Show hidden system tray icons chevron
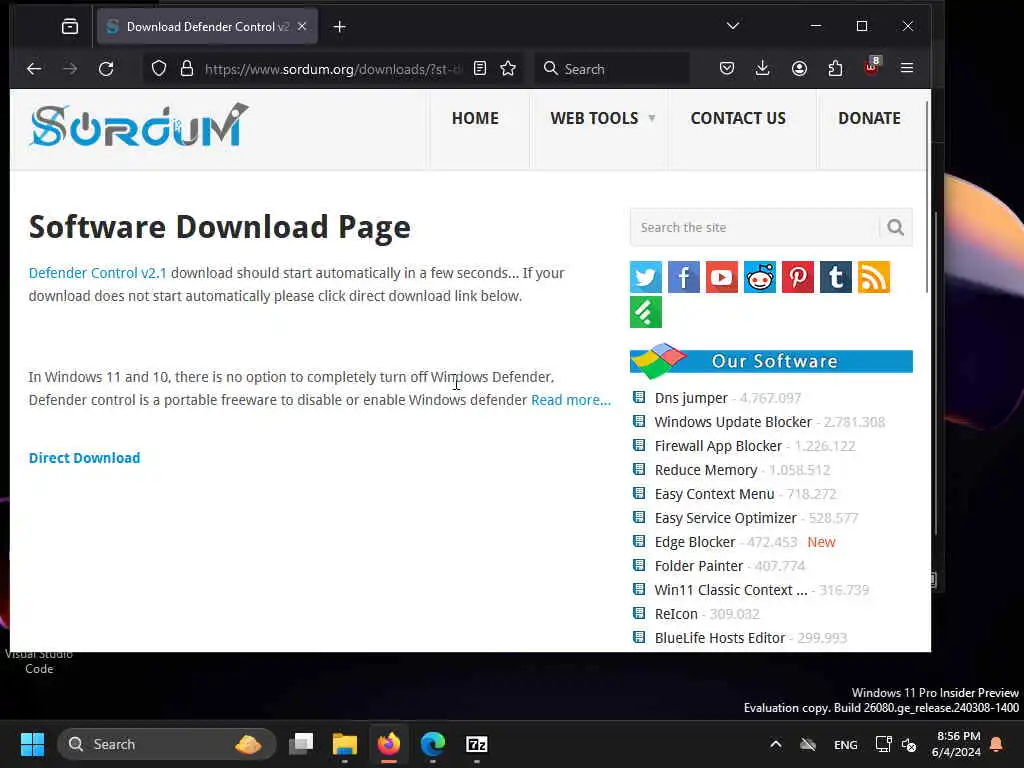Viewport: 1024px width, 768px height. [775, 744]
